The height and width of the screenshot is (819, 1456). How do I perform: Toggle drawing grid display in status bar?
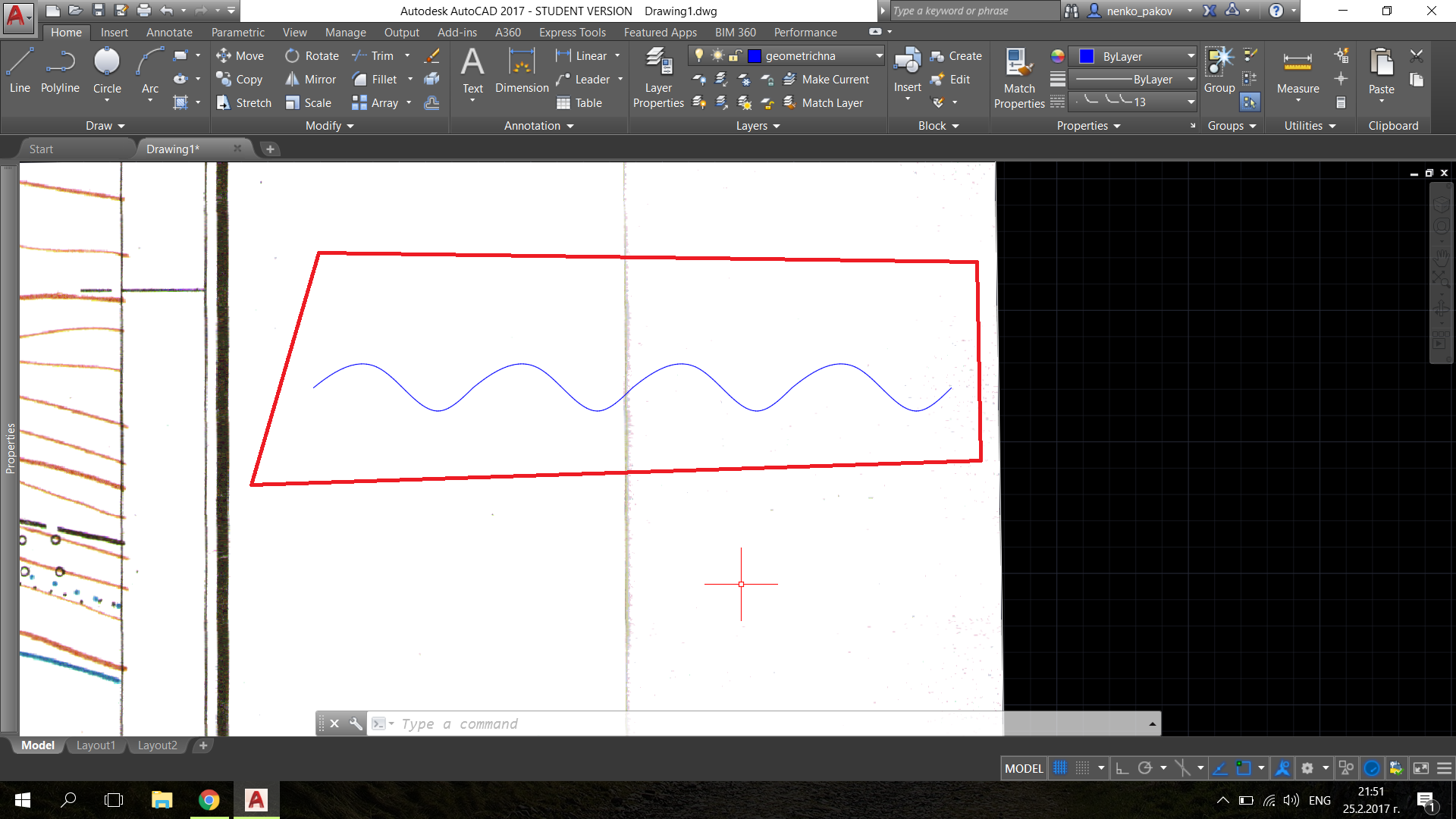coord(1060,768)
